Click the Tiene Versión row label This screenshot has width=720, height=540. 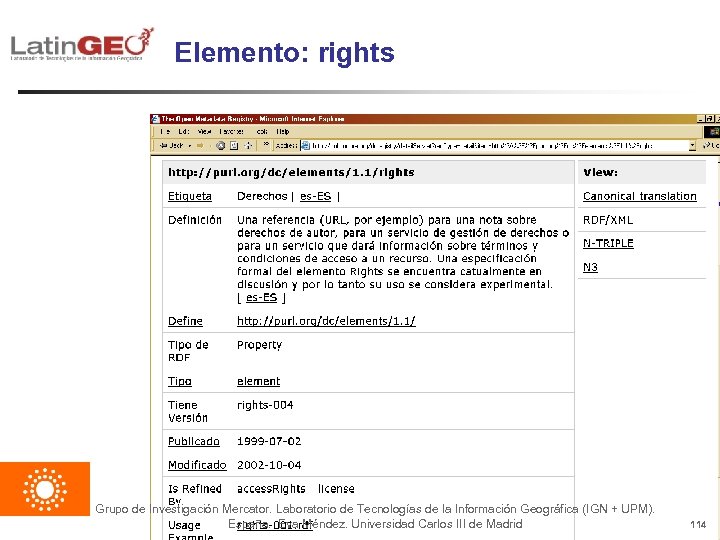tap(188, 411)
